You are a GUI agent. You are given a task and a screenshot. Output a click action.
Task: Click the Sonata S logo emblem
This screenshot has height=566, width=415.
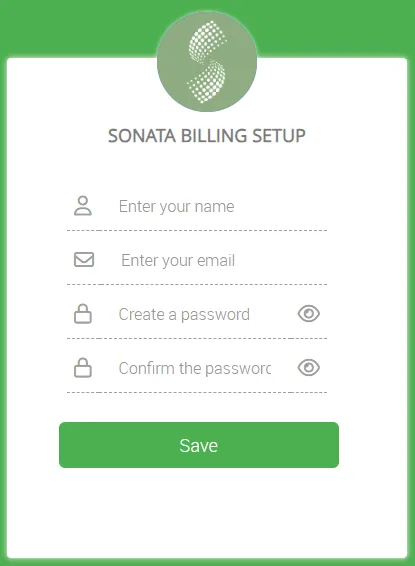click(x=207, y=61)
